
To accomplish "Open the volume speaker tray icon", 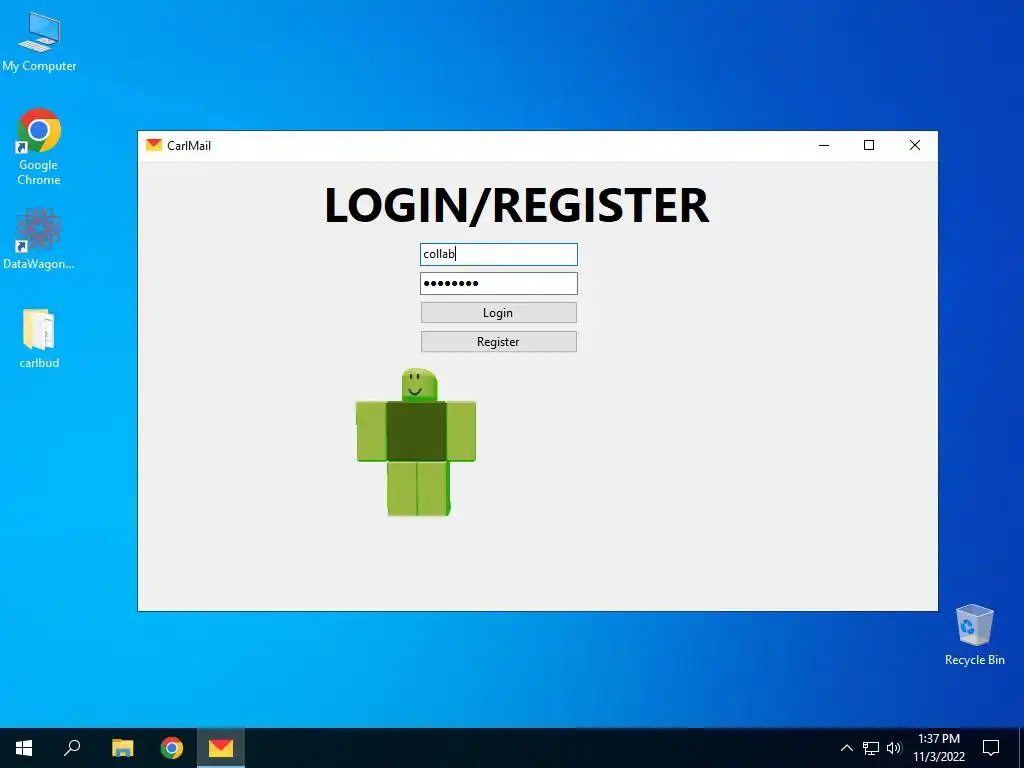I will coord(894,748).
